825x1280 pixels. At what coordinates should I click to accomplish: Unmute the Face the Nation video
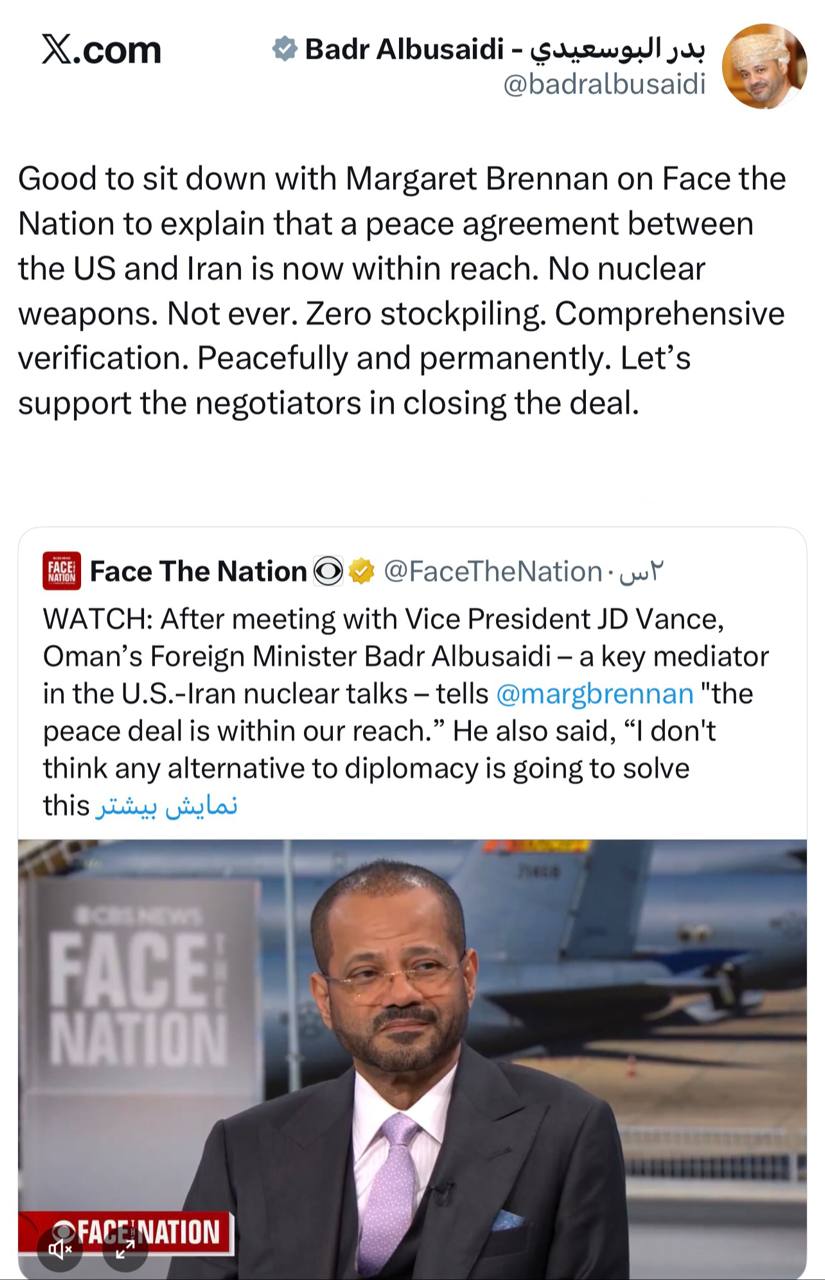(62, 1247)
